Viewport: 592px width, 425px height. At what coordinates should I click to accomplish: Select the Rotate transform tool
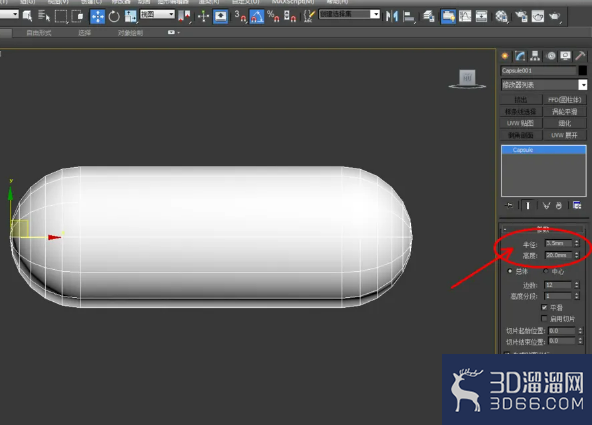(114, 16)
